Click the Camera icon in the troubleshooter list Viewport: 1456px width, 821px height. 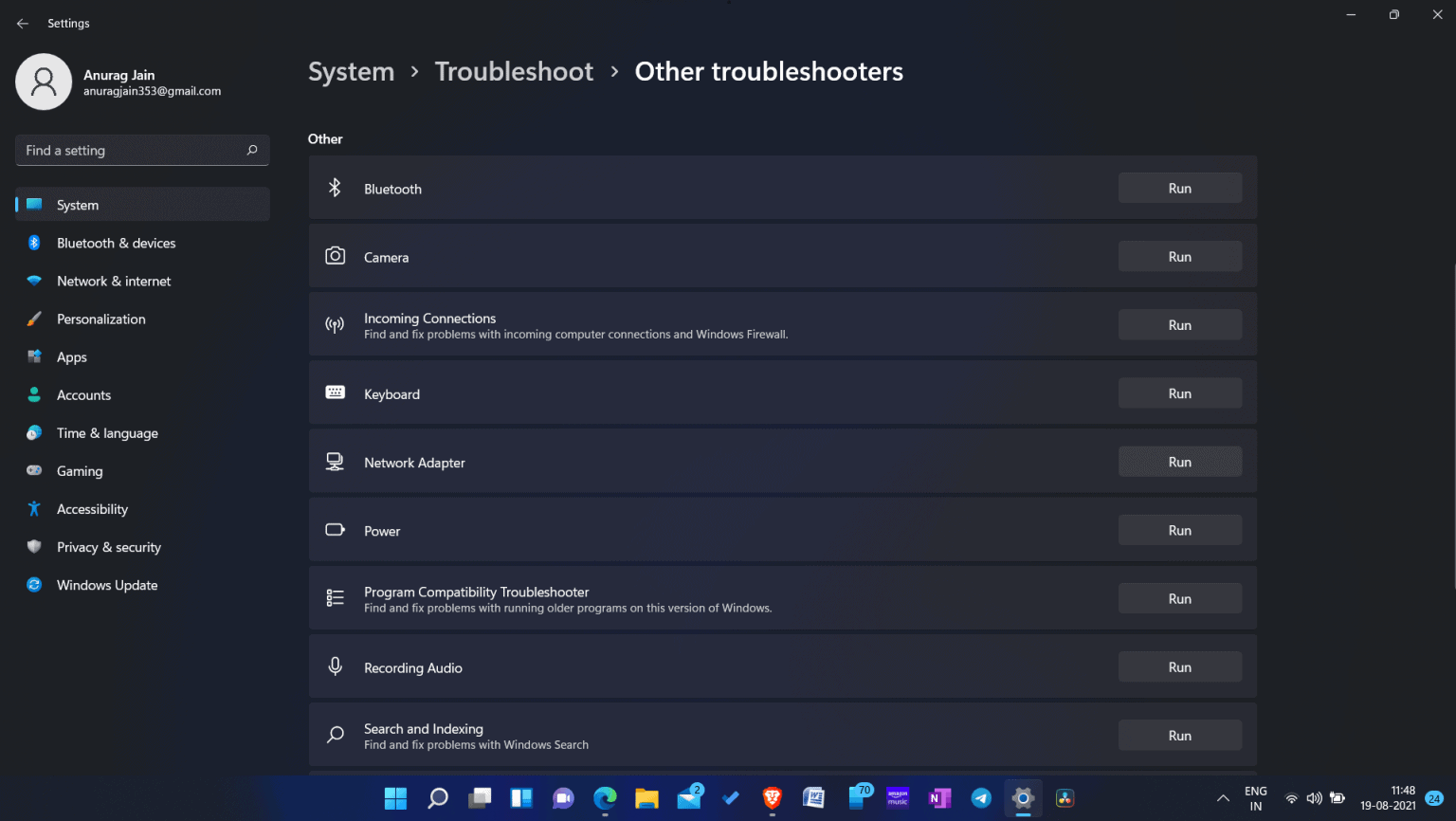pos(335,256)
